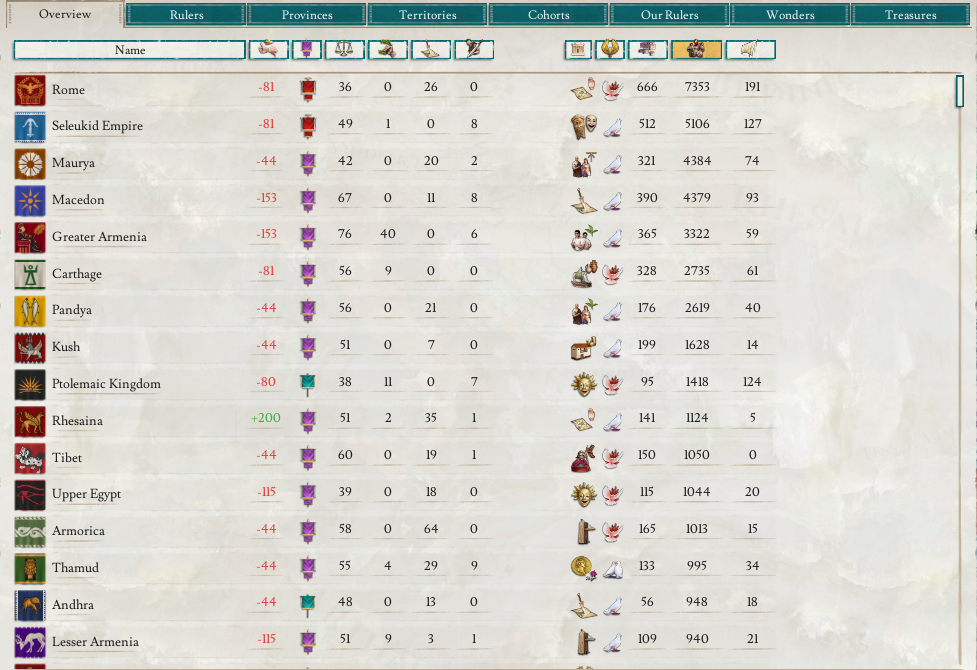This screenshot has height=670, width=977.
Task: Sort by the golden laurel wreath column
Action: (x=609, y=49)
